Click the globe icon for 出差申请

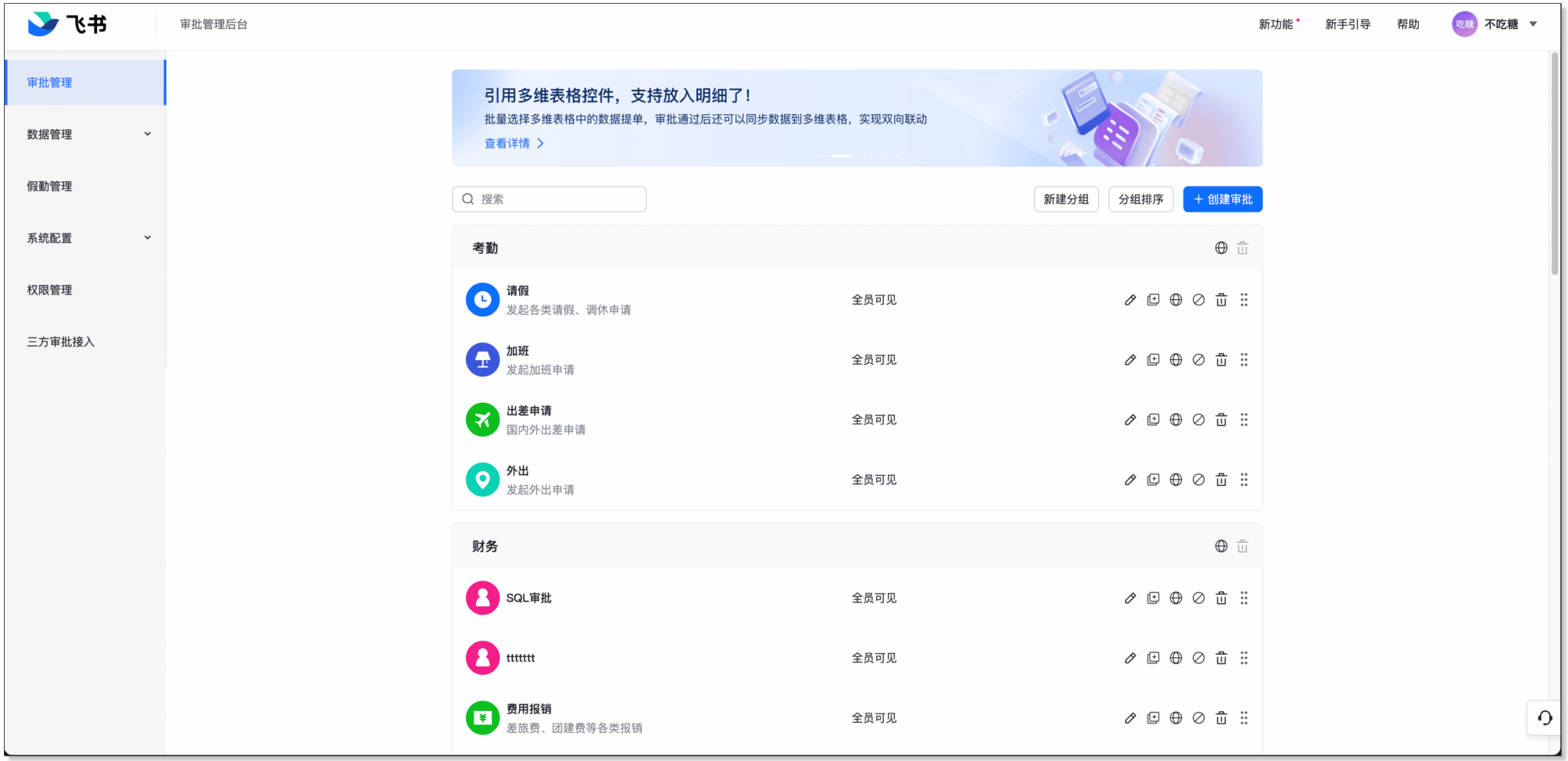[1176, 420]
